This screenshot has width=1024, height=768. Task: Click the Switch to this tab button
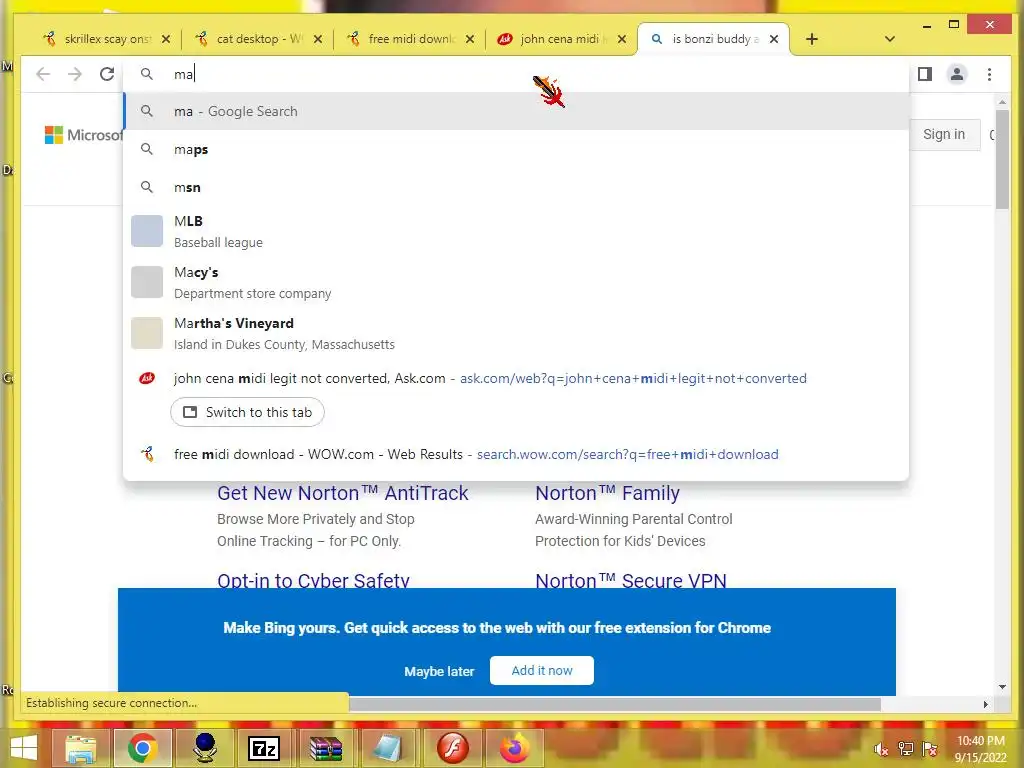pos(248,412)
